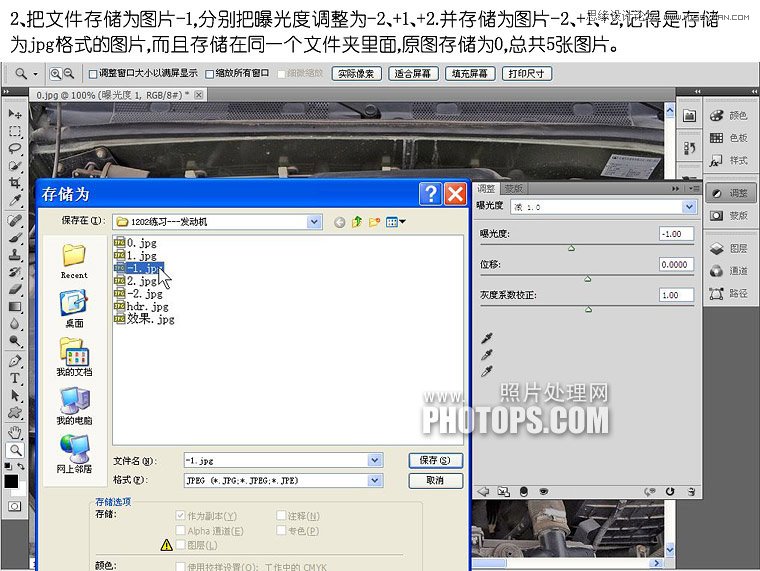Select the Type tool
760x571 pixels.
[15, 378]
